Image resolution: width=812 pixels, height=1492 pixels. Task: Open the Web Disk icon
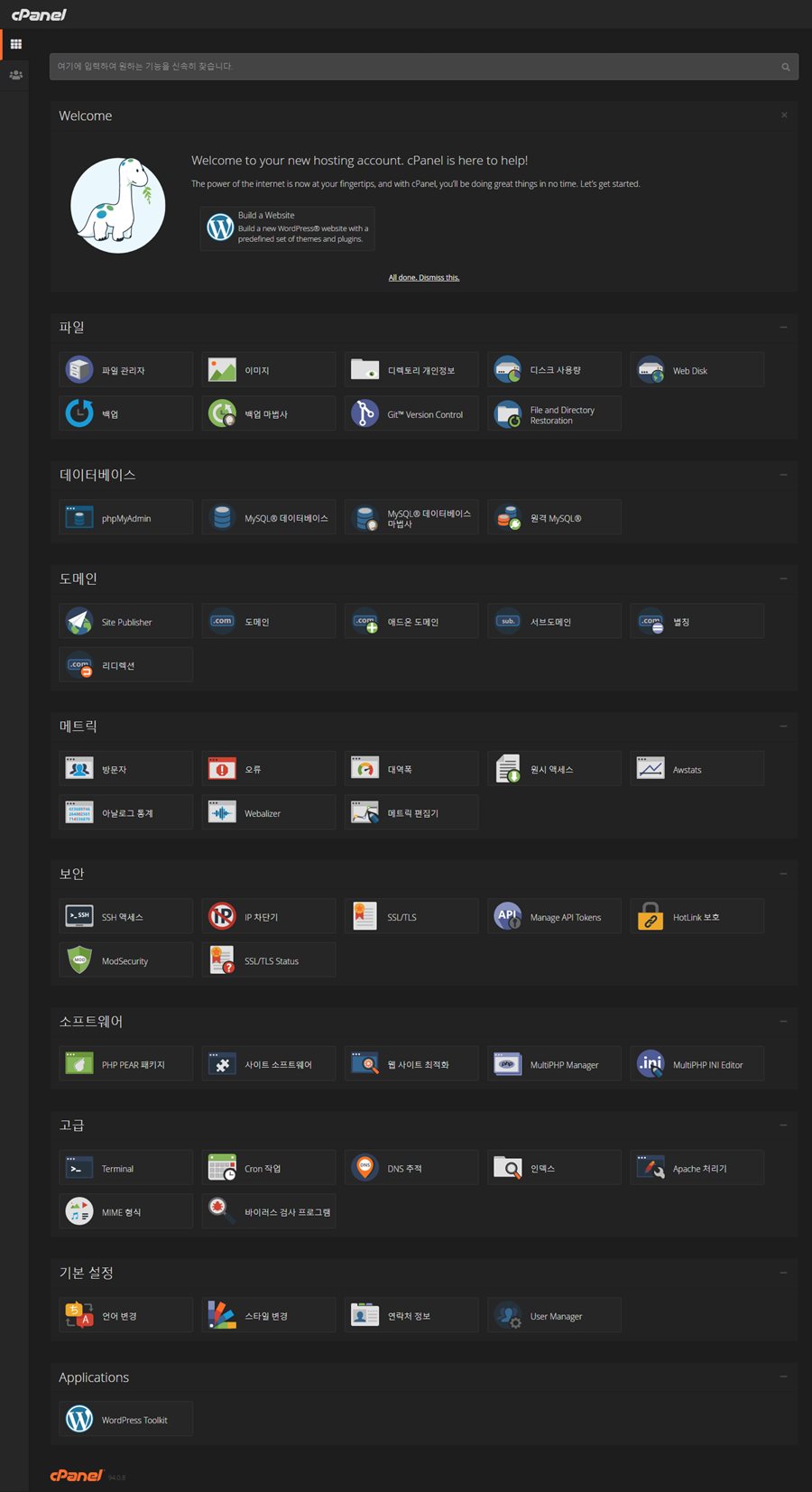[x=651, y=370]
